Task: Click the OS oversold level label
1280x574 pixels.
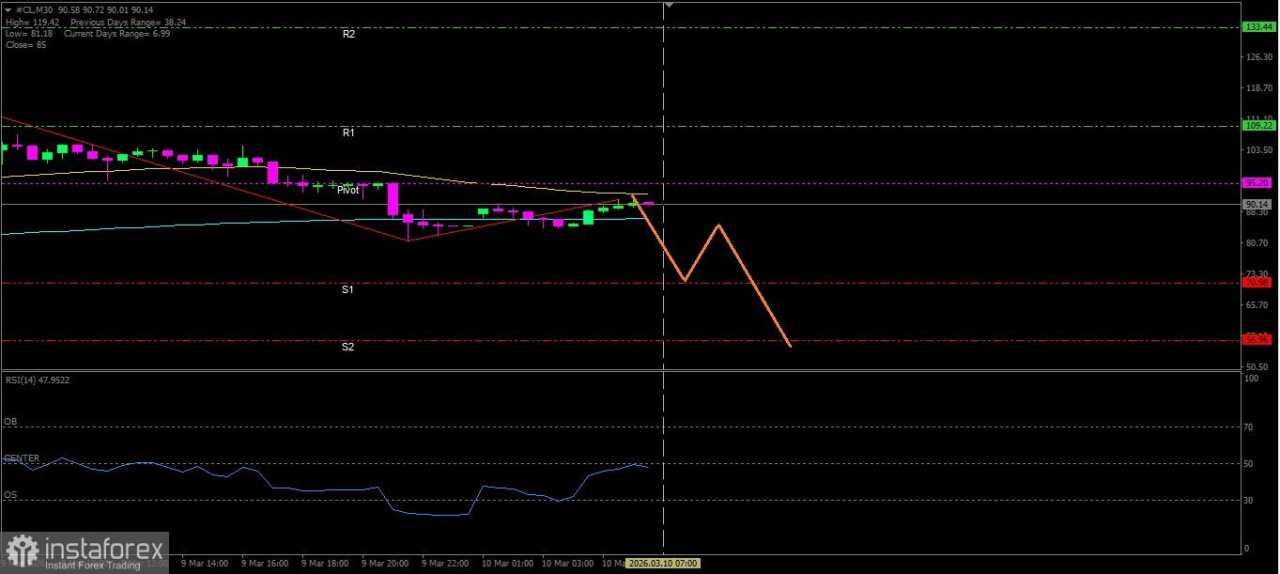Action: coord(10,494)
